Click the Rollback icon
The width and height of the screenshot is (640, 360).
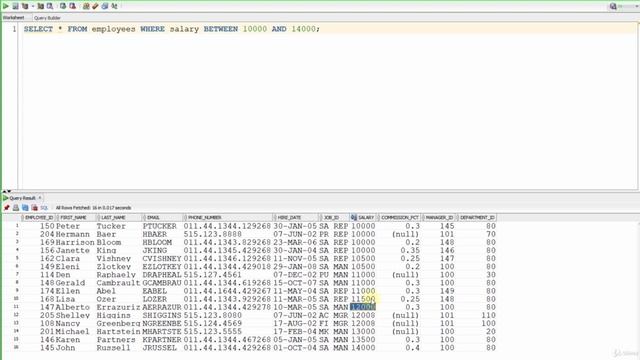73,6
